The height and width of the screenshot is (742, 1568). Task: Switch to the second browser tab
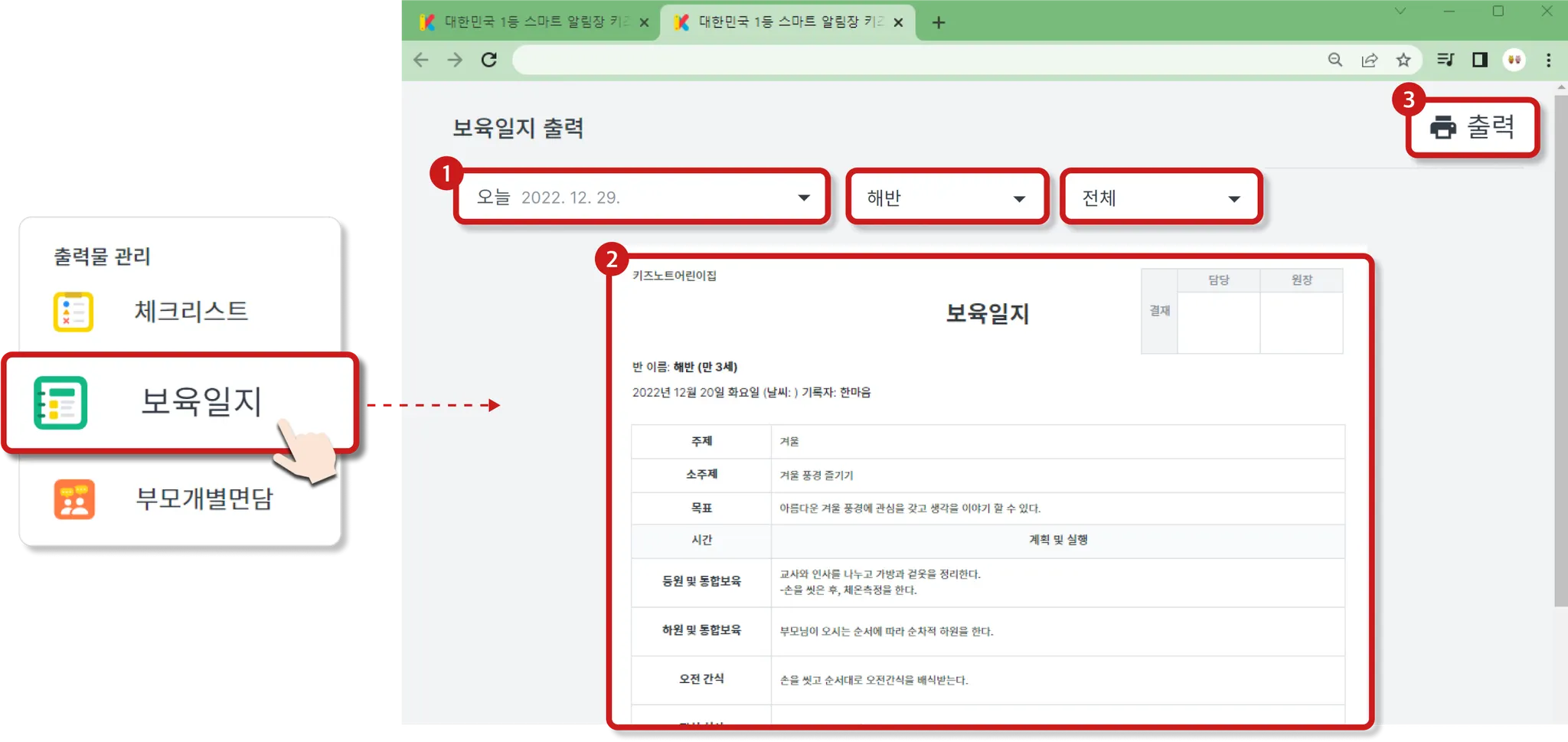(789, 21)
